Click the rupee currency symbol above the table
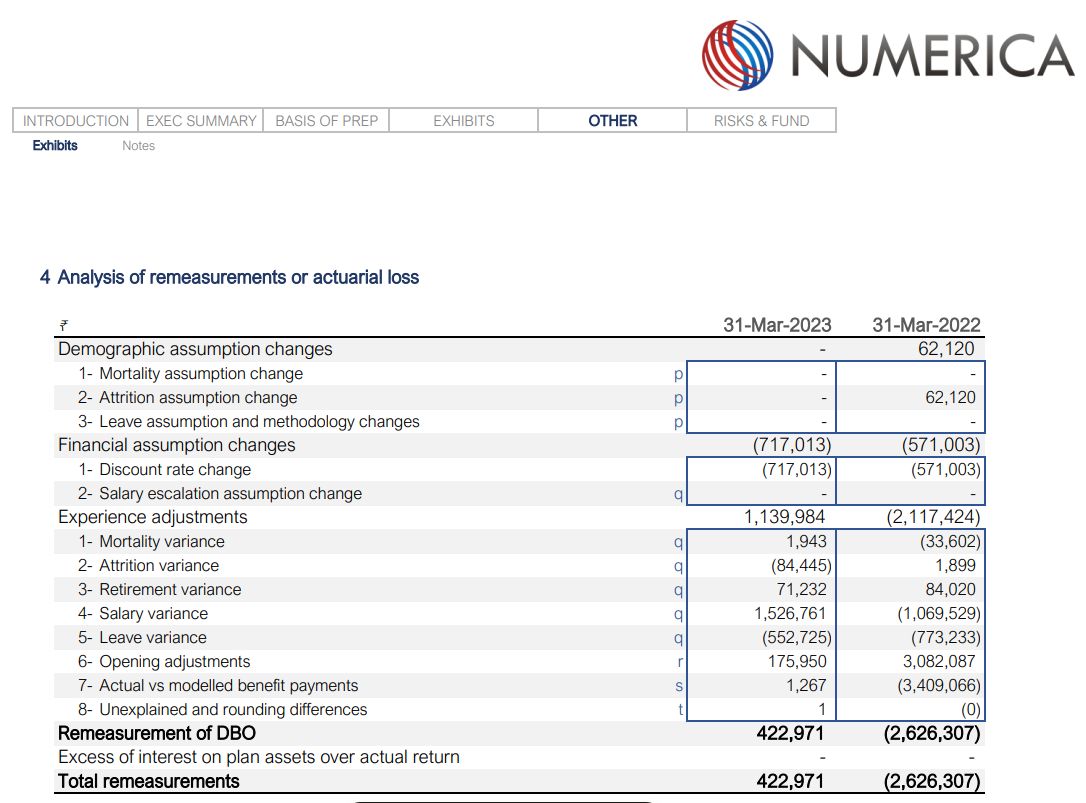This screenshot has width=1086, height=803. pyautogui.click(x=63, y=325)
